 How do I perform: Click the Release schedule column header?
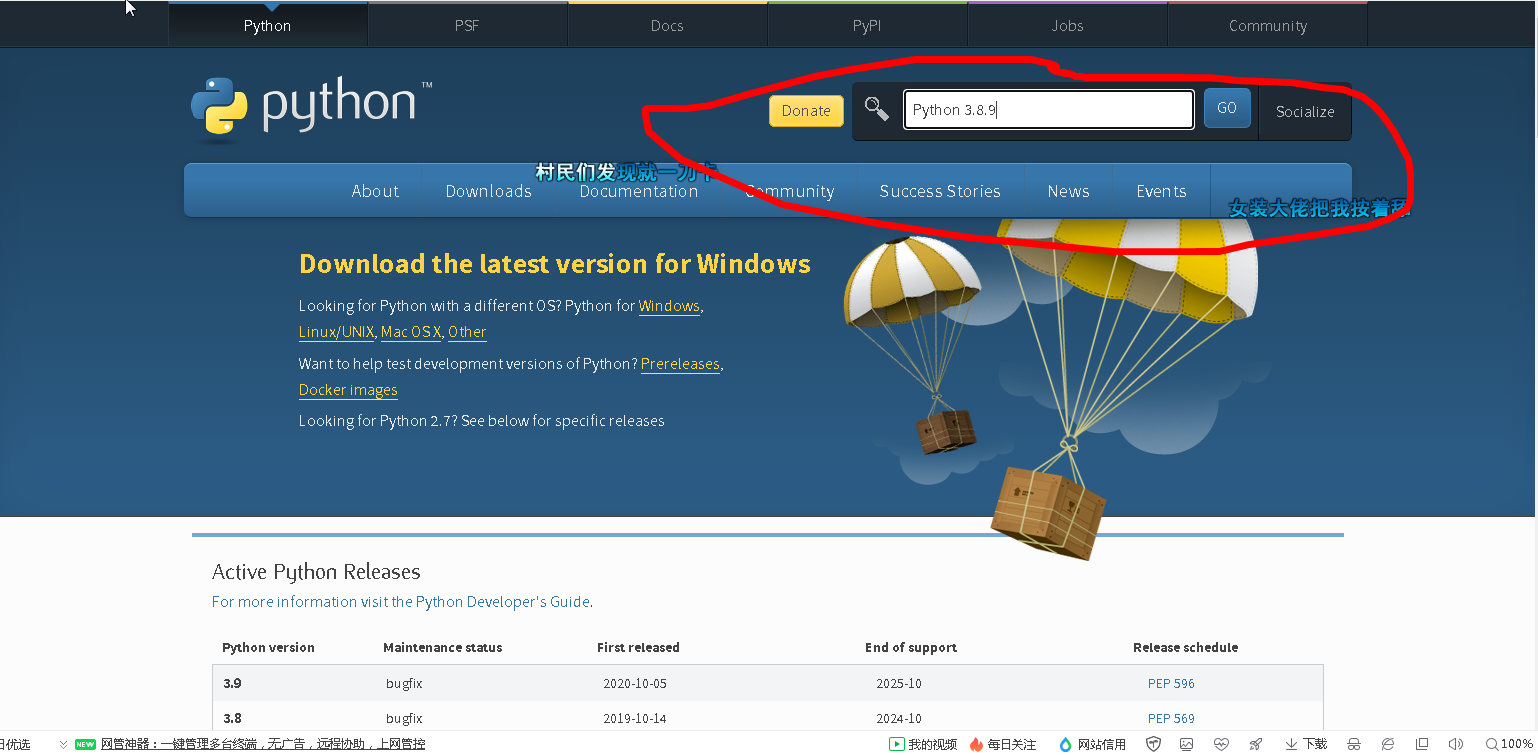pyautogui.click(x=1185, y=648)
